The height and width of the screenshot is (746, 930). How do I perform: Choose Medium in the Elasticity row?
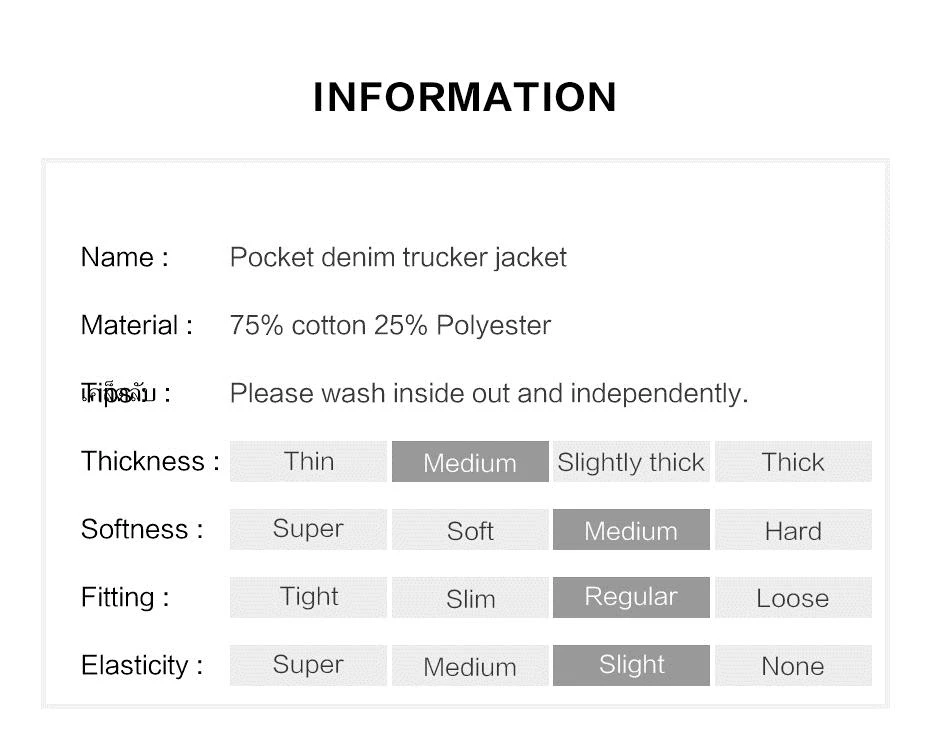coord(470,665)
